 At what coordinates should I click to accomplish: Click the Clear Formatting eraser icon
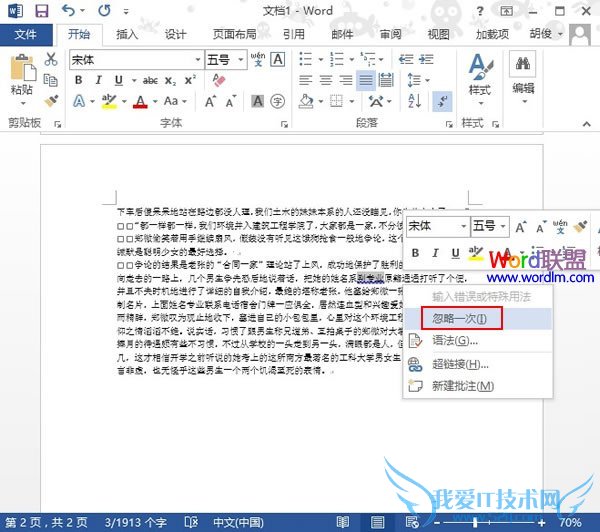pyautogui.click(x=219, y=80)
